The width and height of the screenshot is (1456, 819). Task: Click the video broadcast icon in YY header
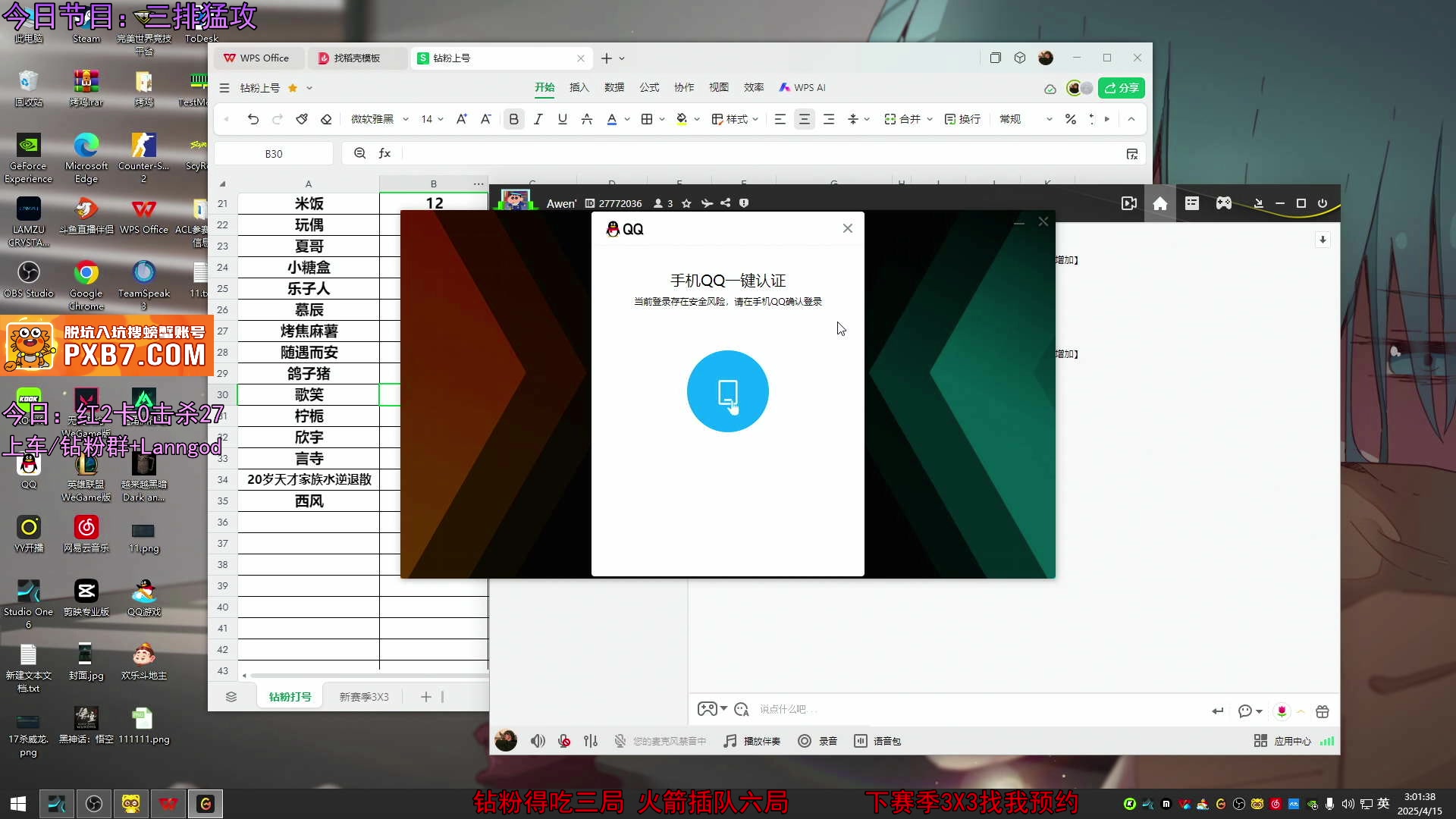pos(1128,203)
